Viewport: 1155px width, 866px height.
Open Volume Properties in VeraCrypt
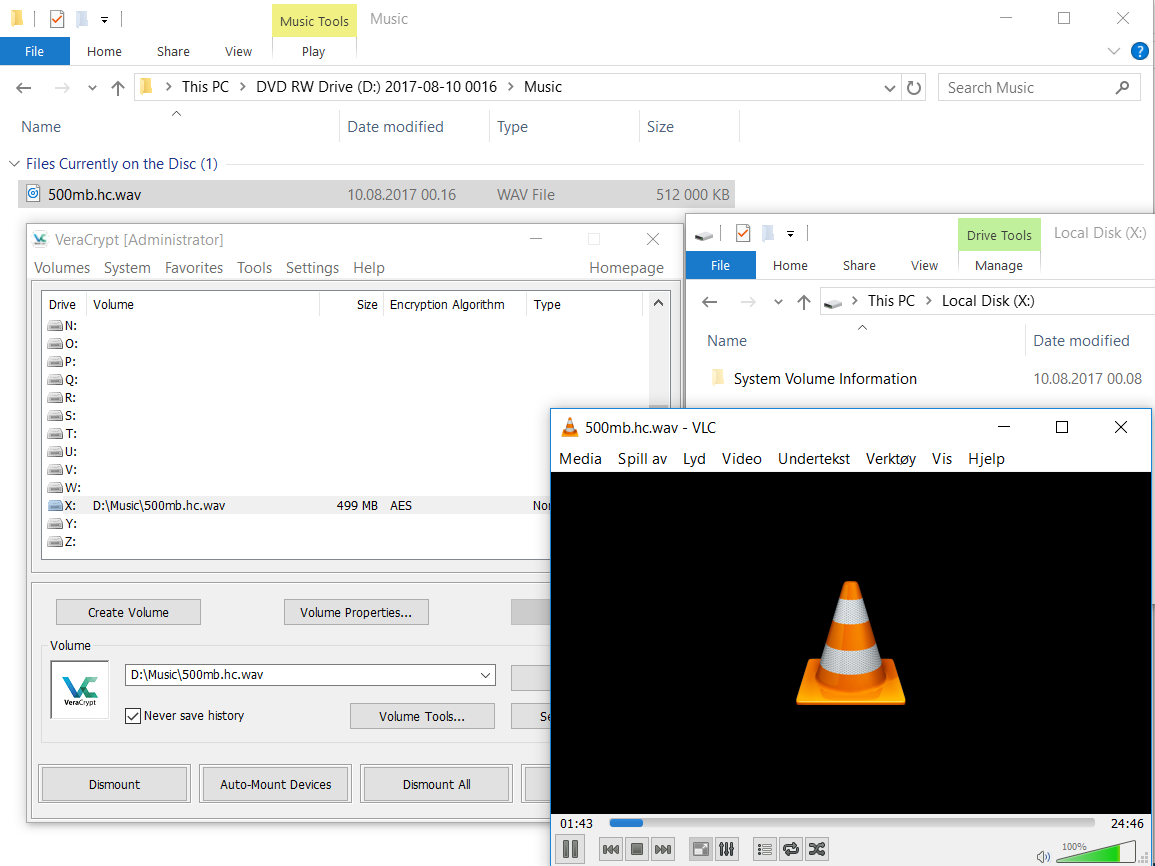point(356,612)
